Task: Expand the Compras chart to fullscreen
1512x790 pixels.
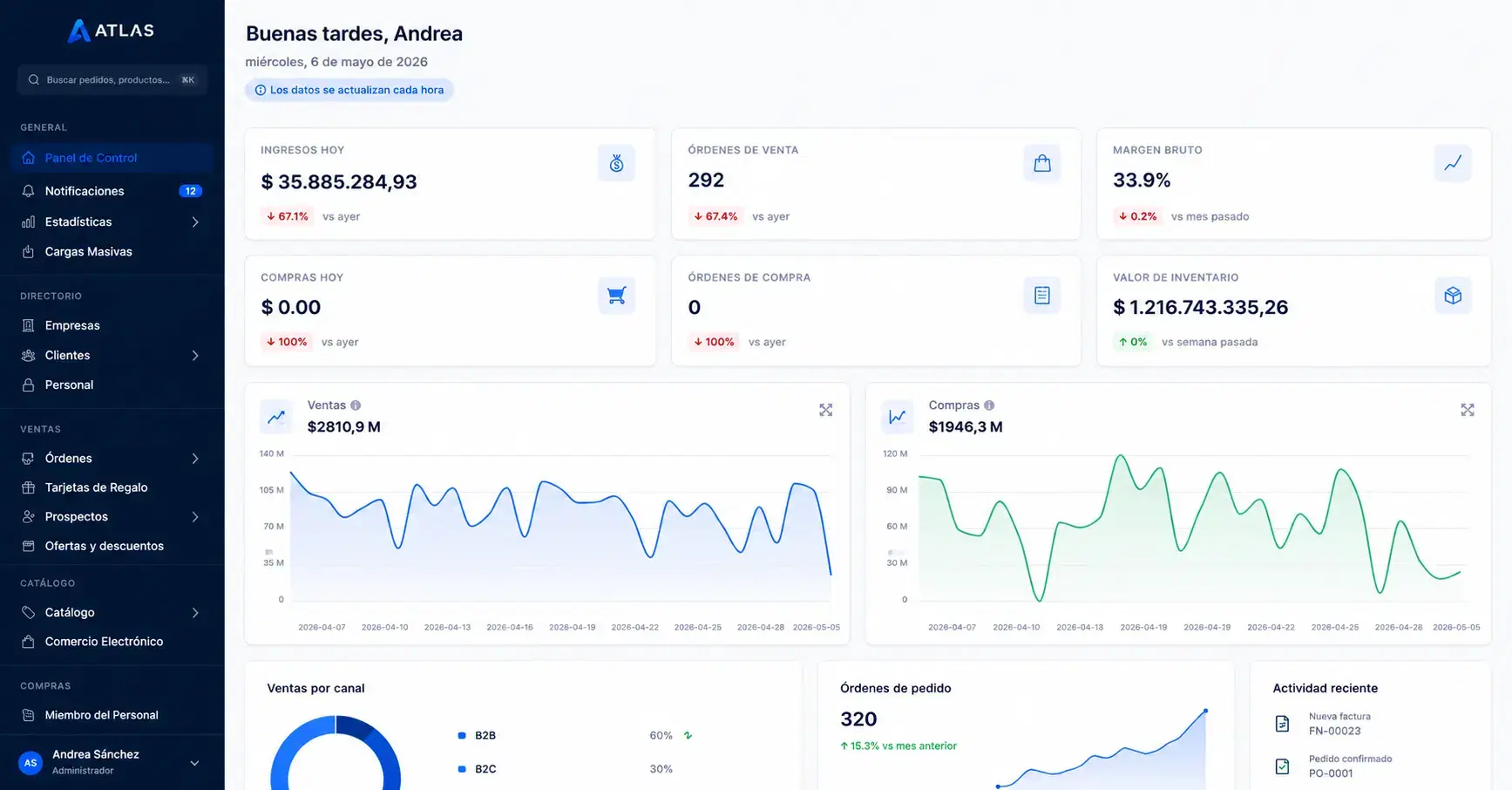Action: 1468,410
